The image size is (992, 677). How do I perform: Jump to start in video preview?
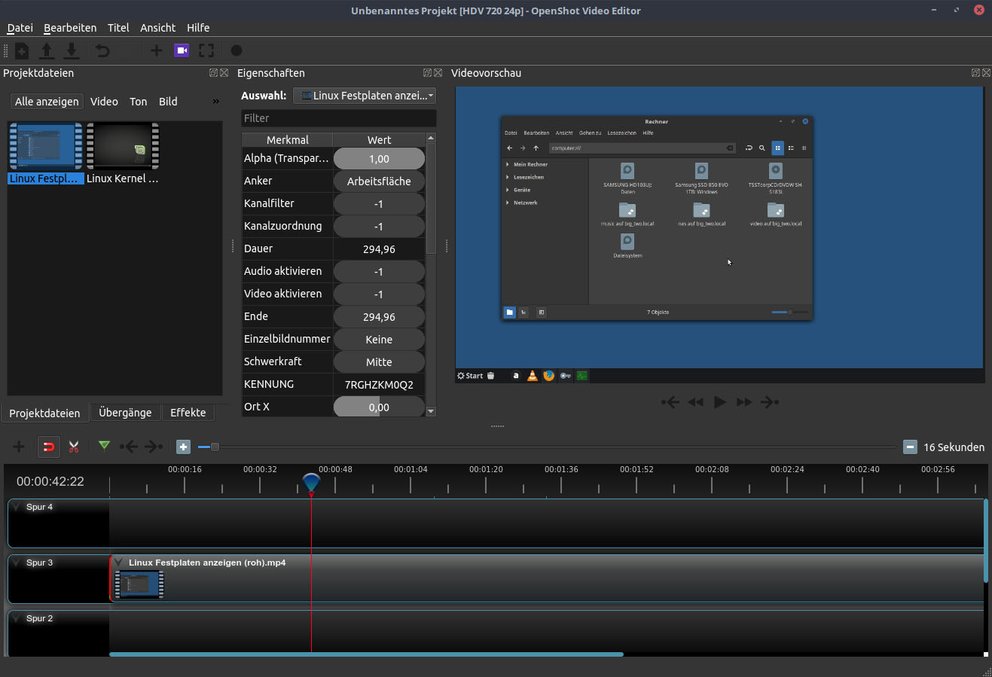(x=670, y=402)
